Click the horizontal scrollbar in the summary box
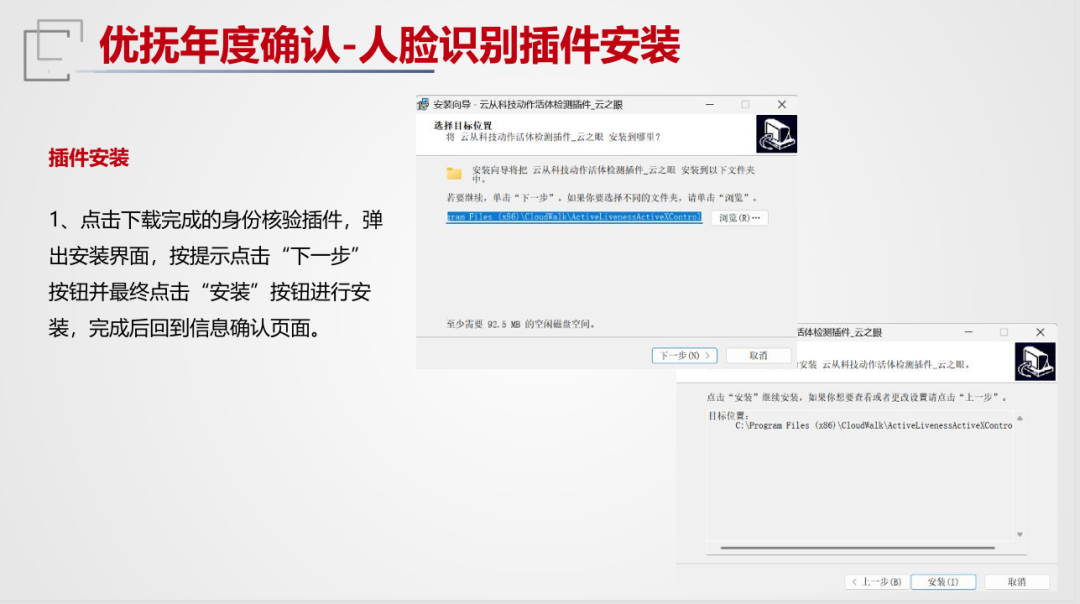Viewport: 1080px width, 604px height. click(x=858, y=548)
